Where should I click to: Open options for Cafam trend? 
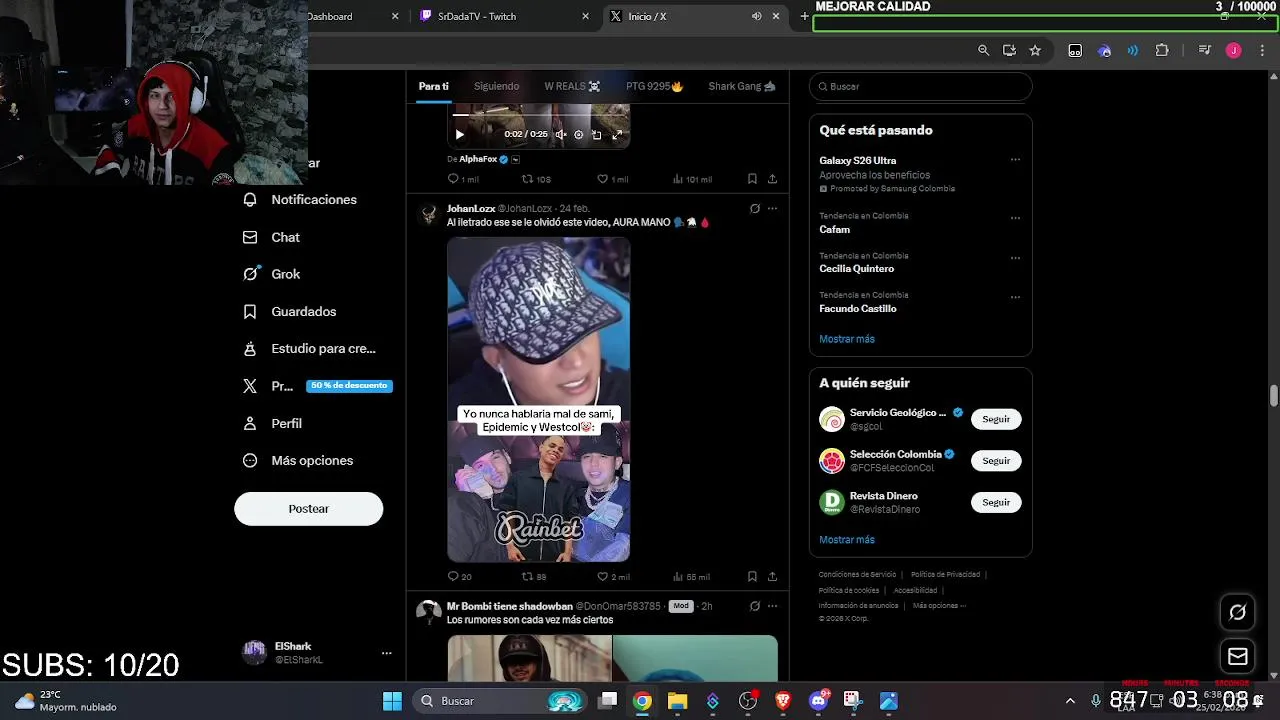click(1015, 218)
